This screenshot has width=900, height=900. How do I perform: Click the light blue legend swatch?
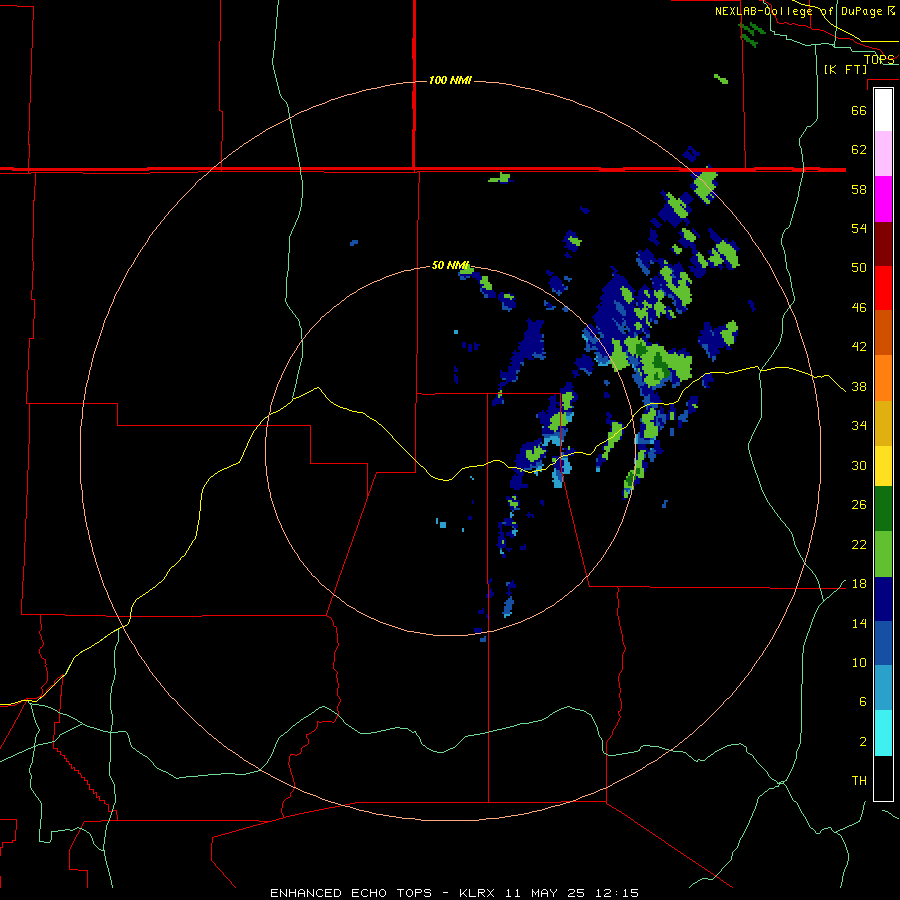(x=883, y=688)
